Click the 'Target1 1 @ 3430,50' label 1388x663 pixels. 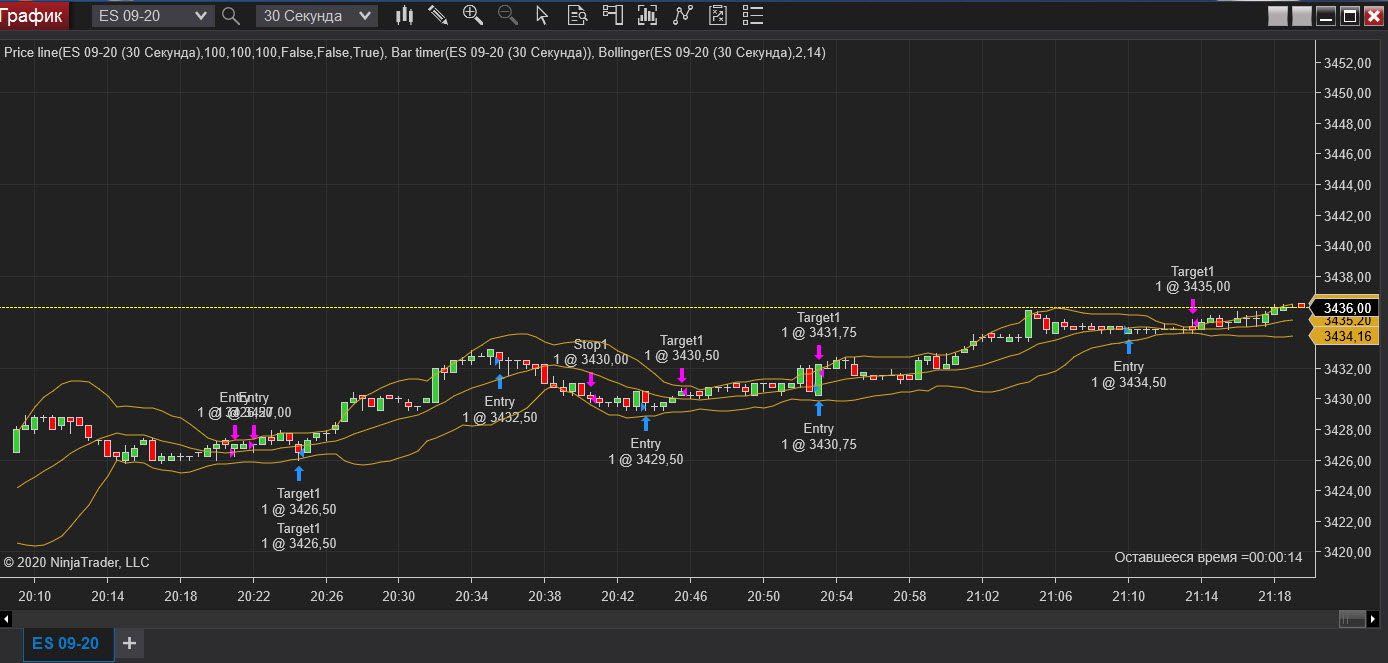[x=681, y=348]
